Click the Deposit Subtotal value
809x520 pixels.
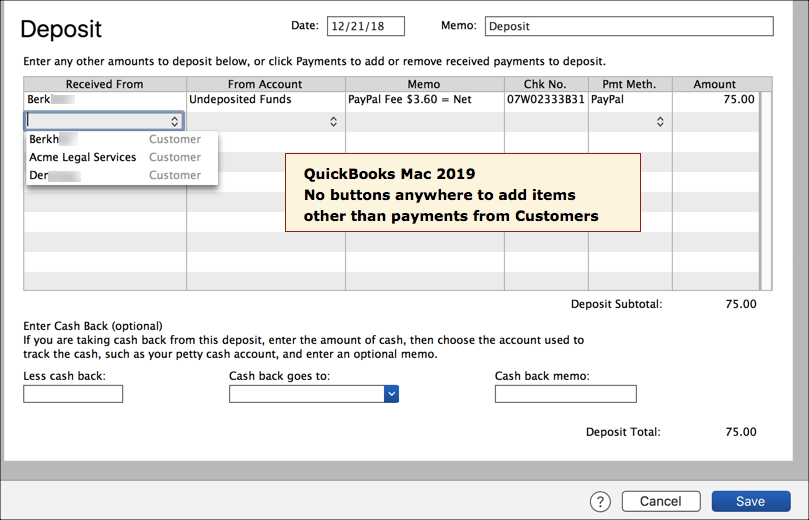point(740,304)
